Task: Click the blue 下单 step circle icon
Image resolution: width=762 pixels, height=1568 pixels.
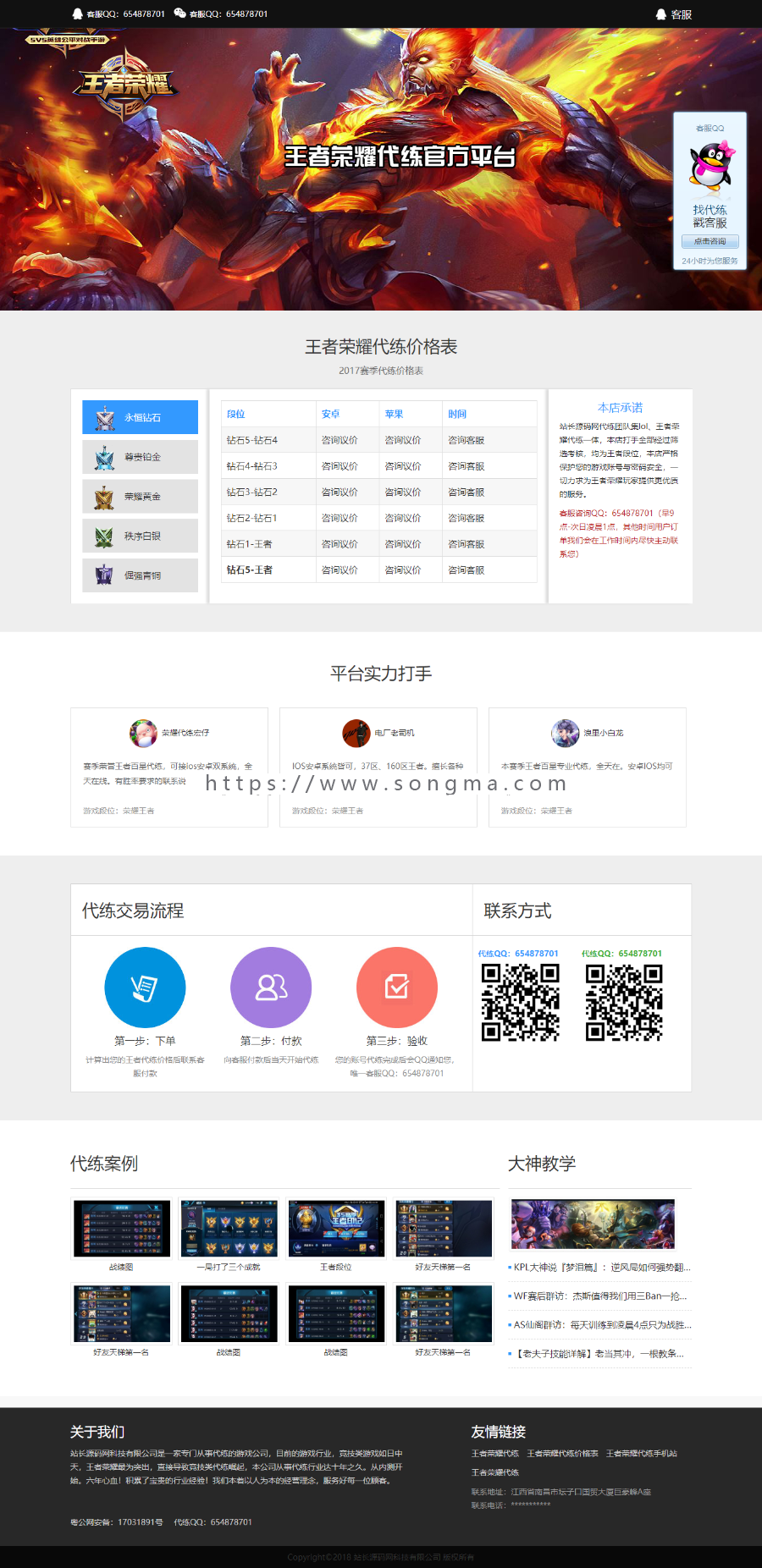Action: pos(145,988)
